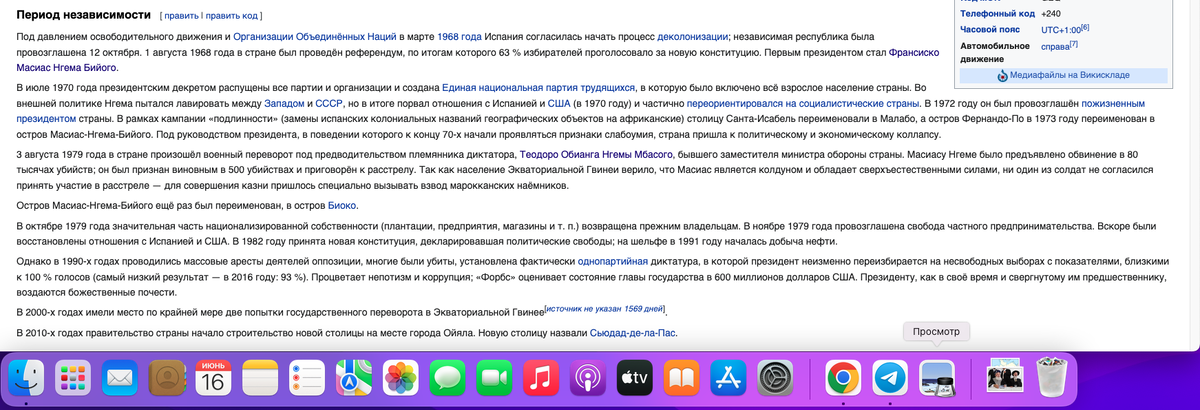The height and width of the screenshot is (410, 1200).
Task: Open 'Организации Объединённых Наций' link
Action: (317, 37)
